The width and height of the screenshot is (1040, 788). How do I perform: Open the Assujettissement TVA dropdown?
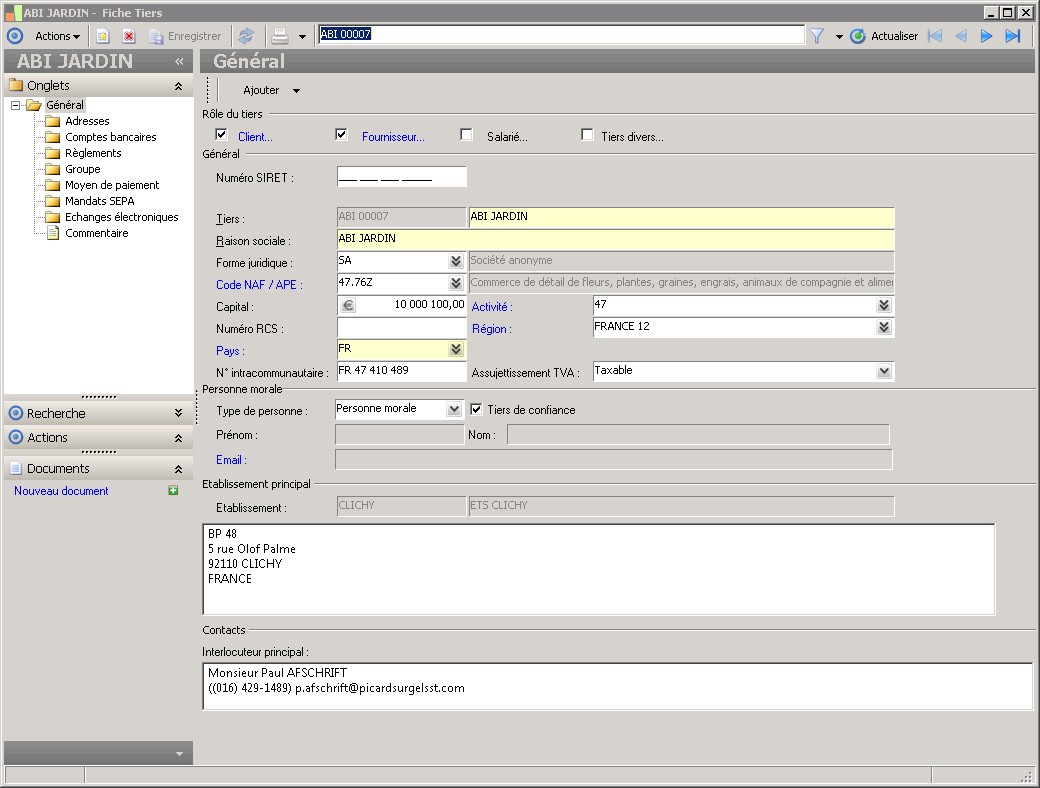884,371
